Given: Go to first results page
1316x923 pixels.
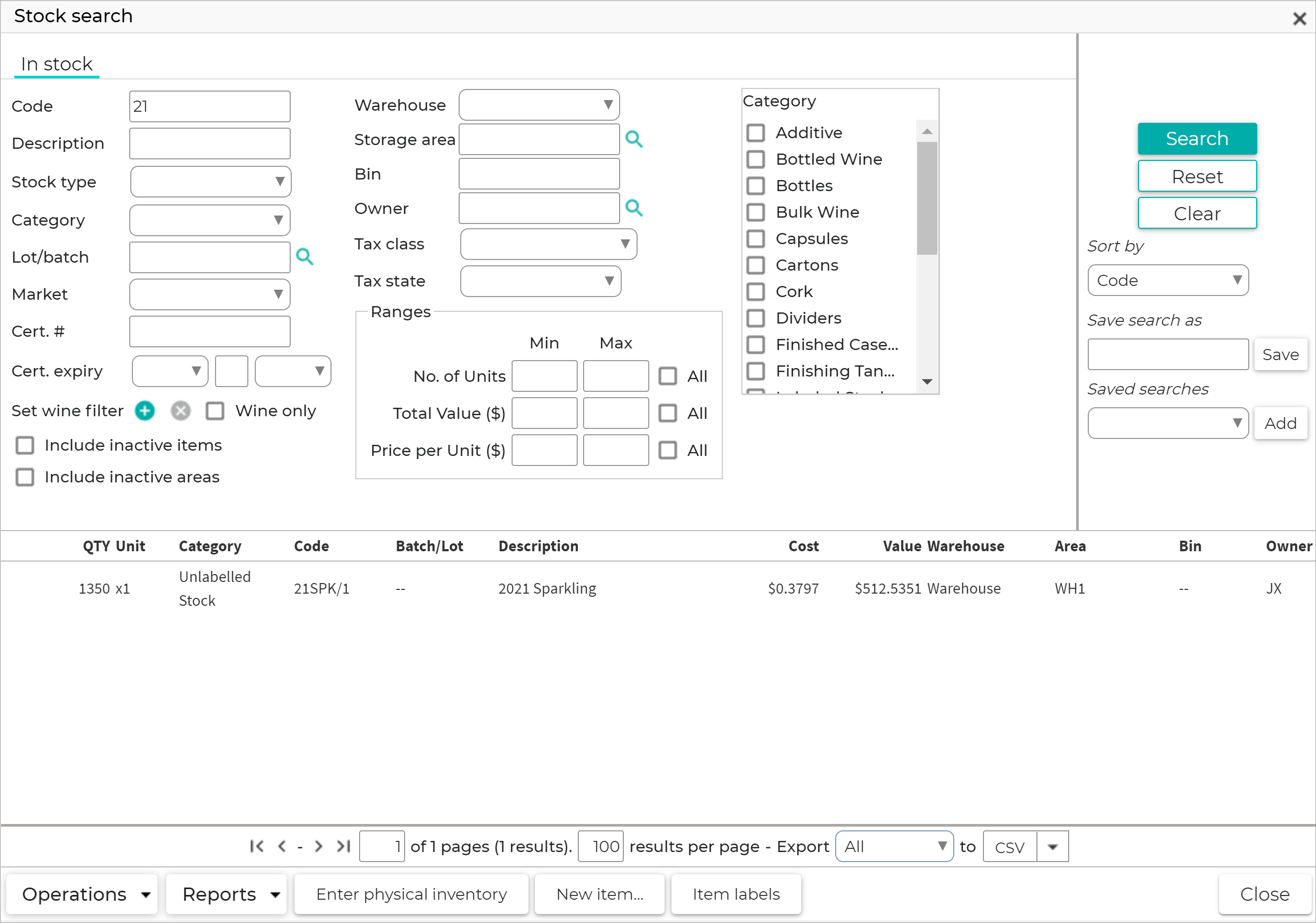Looking at the screenshot, I should 257,846.
